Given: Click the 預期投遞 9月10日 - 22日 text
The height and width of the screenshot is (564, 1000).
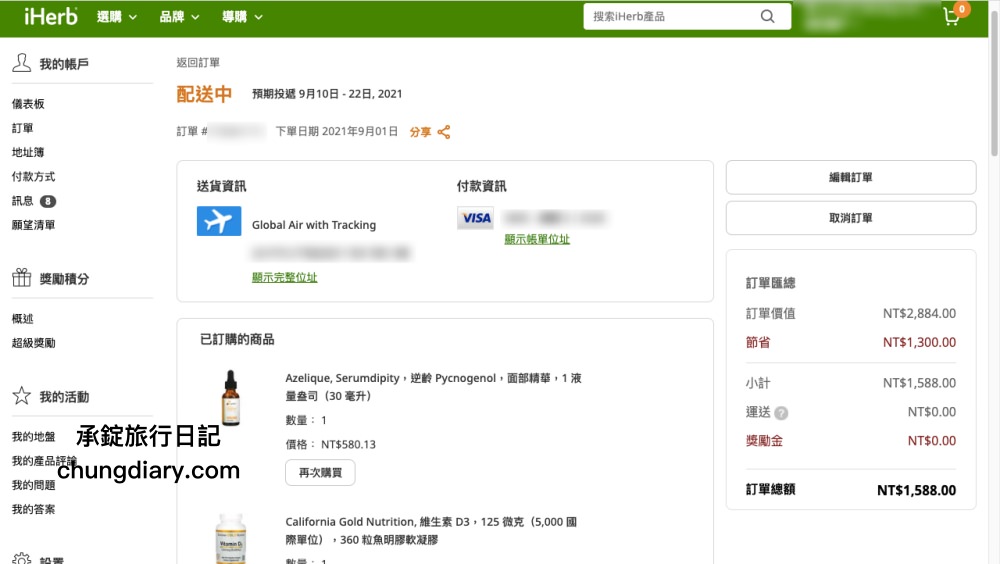Looking at the screenshot, I should (327, 94).
